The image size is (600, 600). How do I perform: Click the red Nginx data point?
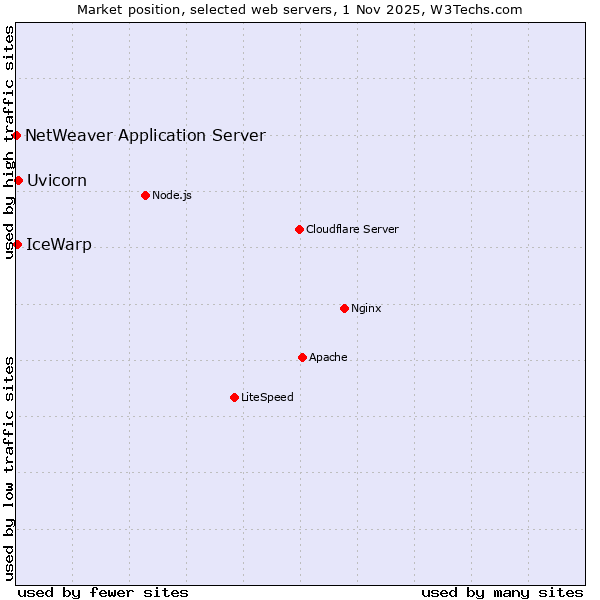344,308
